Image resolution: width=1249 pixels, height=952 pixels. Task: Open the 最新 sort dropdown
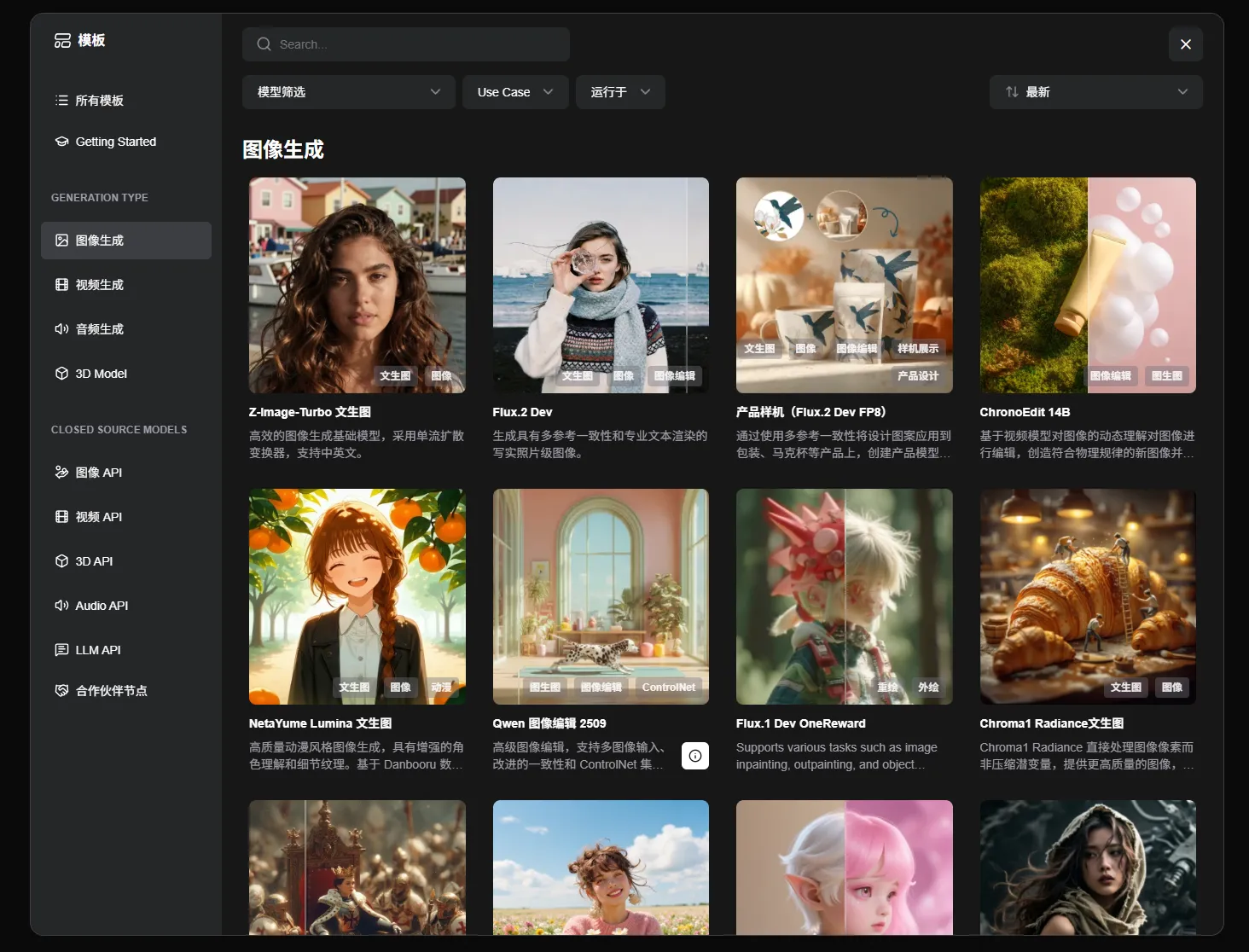pos(1096,92)
